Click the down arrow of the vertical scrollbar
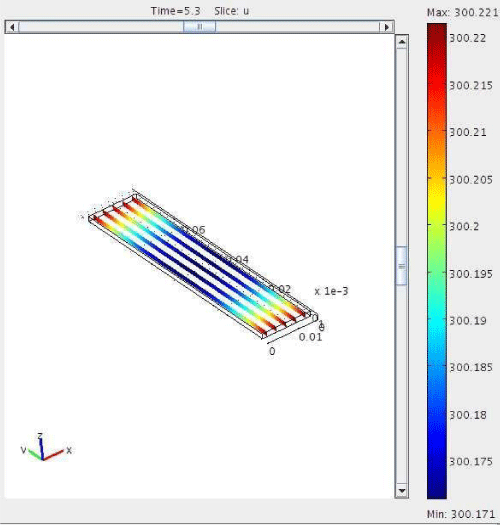The height and width of the screenshot is (525, 500). tap(402, 491)
